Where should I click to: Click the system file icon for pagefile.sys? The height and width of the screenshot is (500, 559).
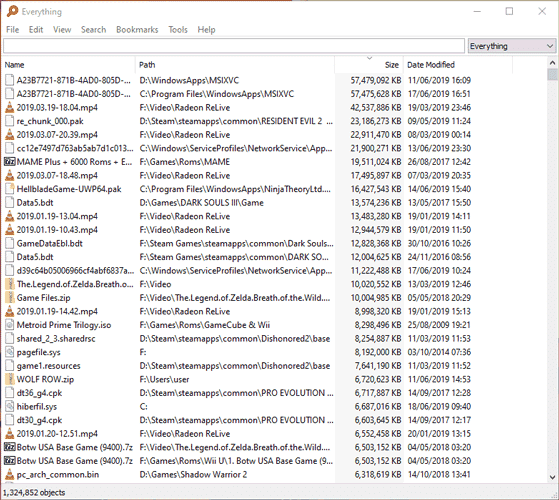pos(10,352)
